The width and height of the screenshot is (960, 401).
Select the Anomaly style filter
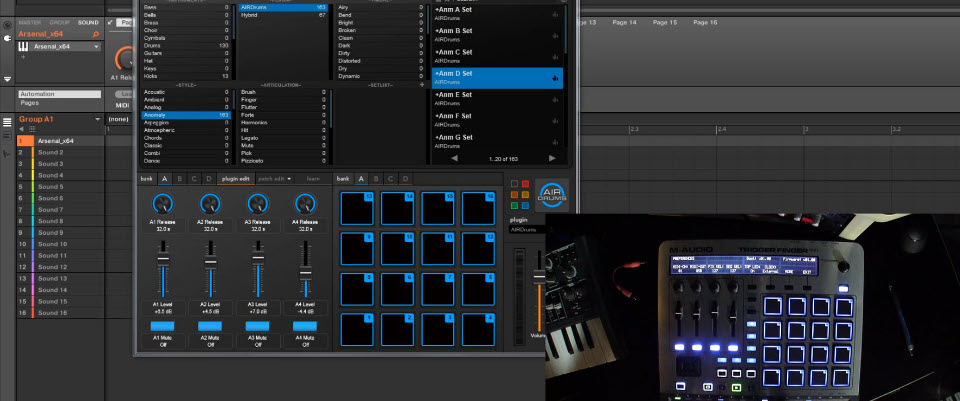(x=186, y=115)
